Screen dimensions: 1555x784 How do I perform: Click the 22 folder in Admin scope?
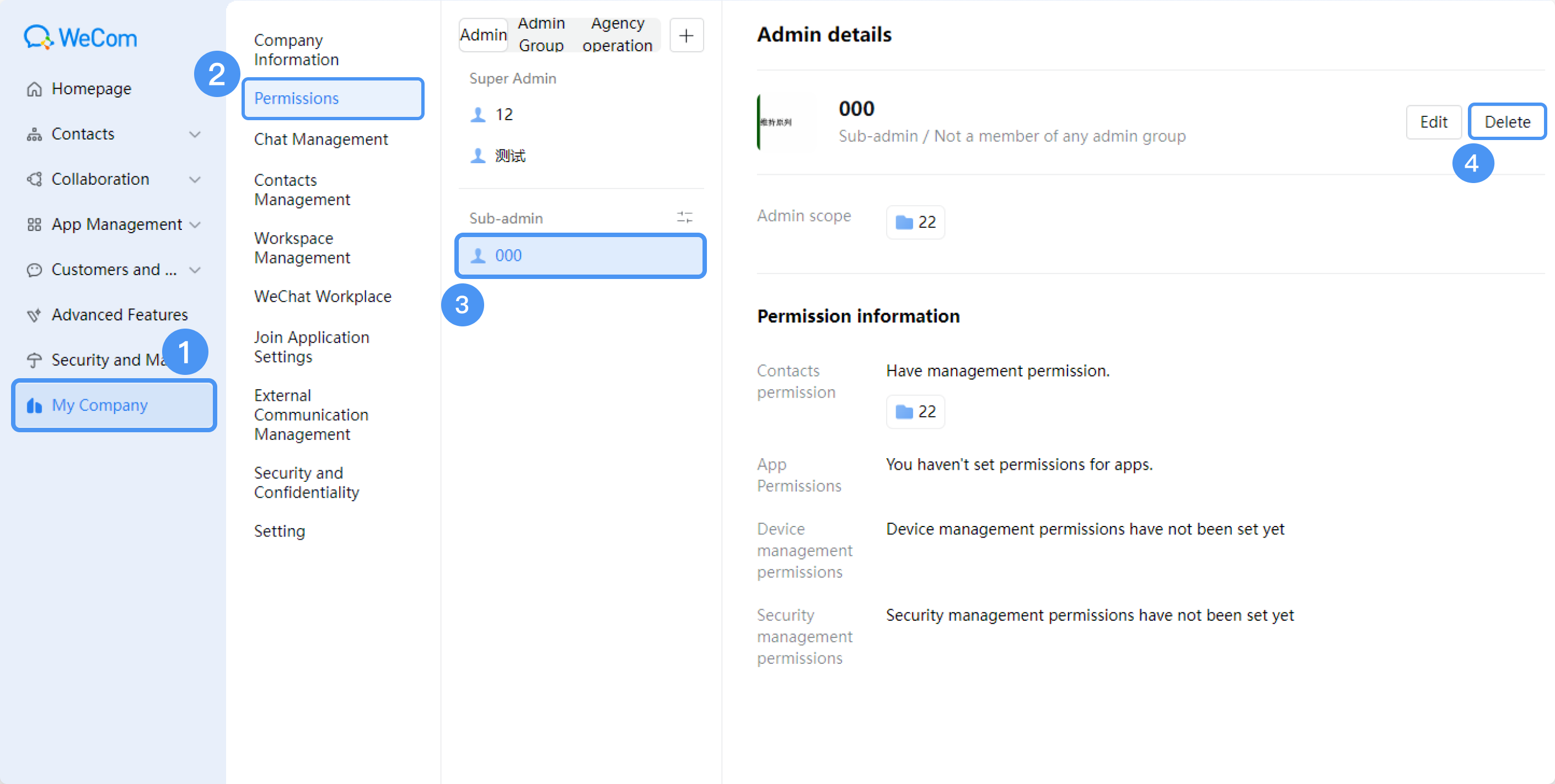(915, 222)
